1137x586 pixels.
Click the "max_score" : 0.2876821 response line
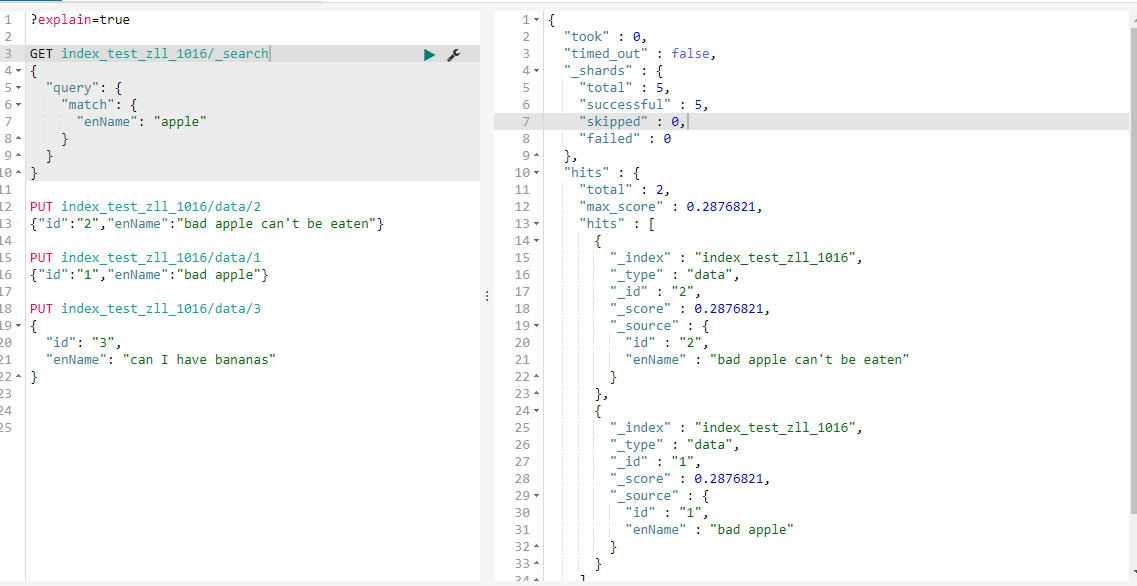pyautogui.click(x=671, y=207)
